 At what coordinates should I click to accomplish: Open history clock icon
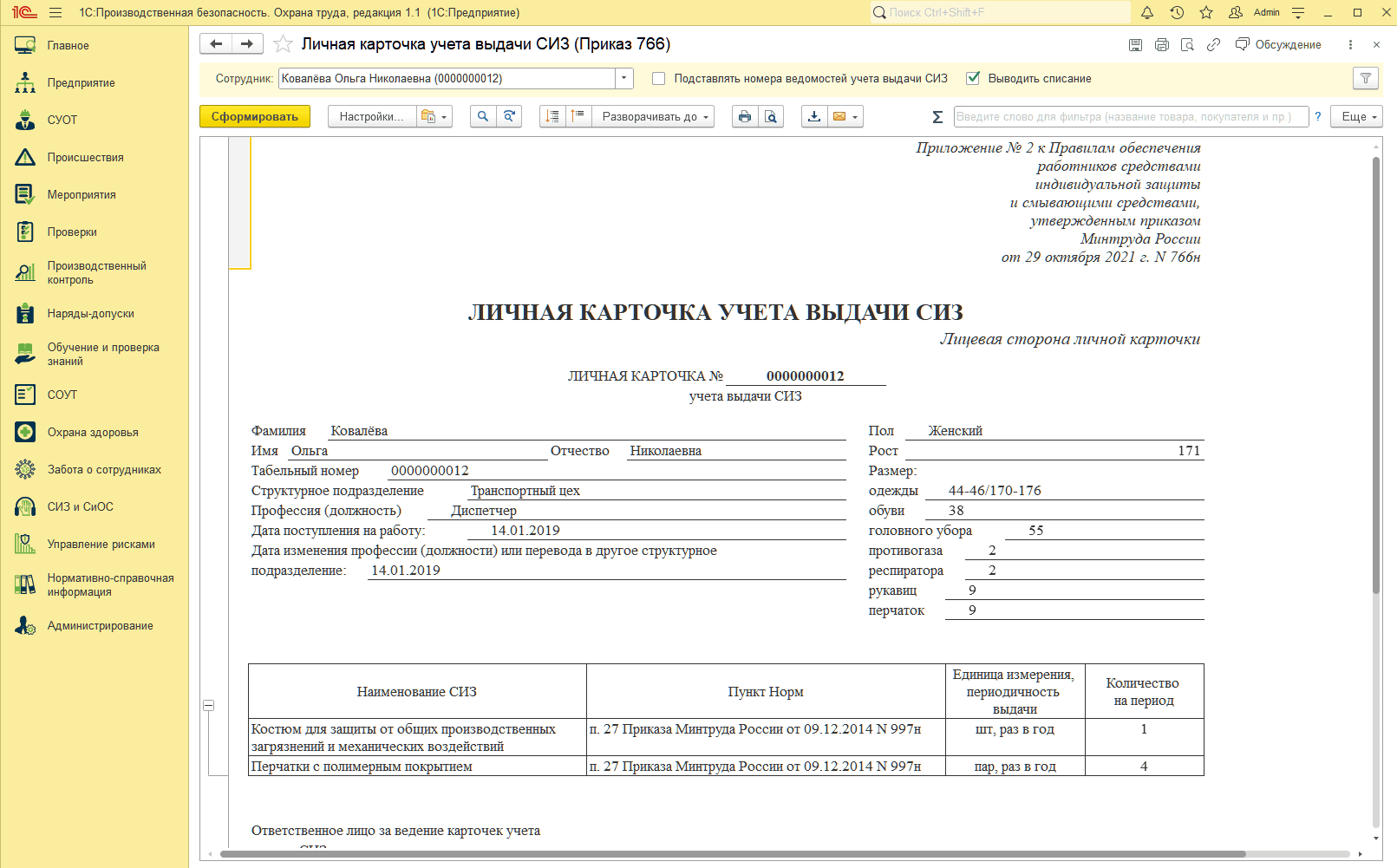(1177, 13)
